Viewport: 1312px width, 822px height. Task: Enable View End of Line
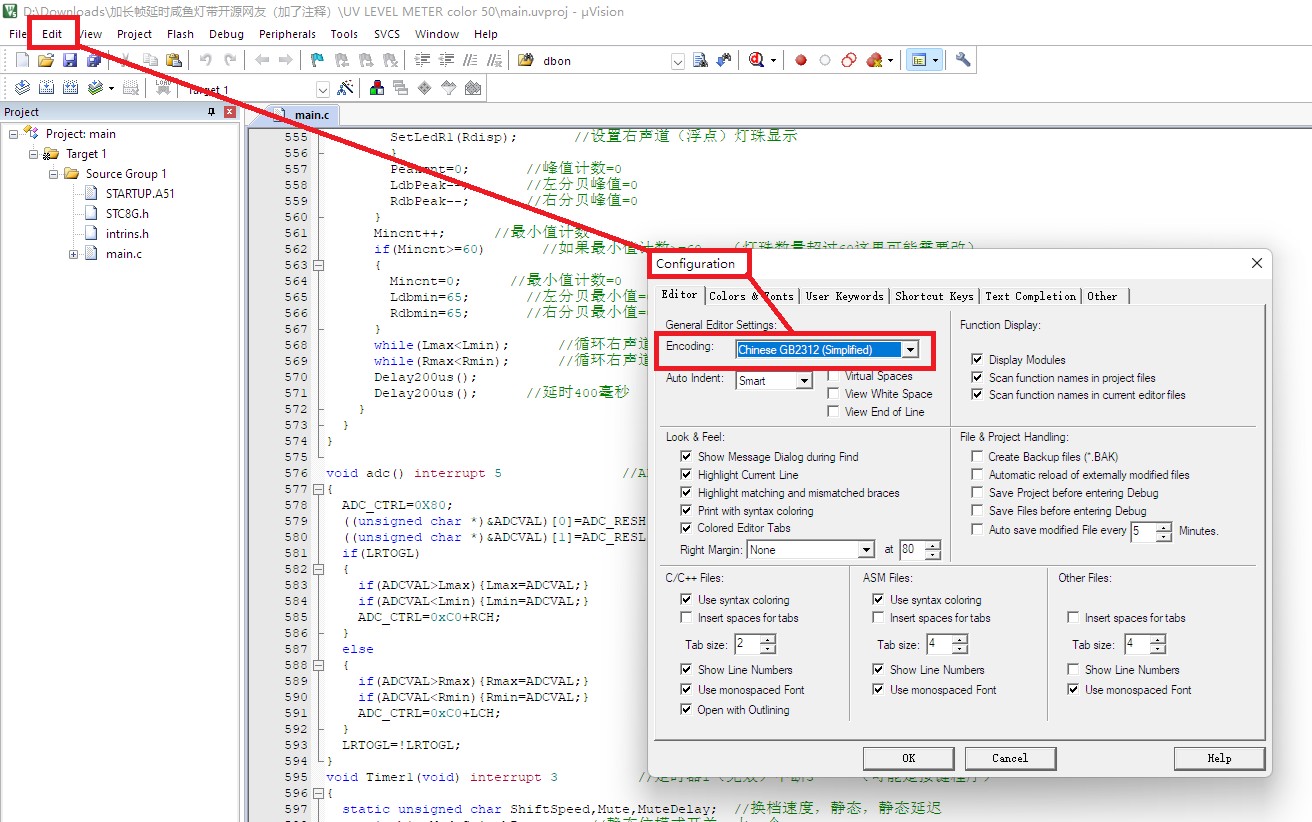click(833, 412)
